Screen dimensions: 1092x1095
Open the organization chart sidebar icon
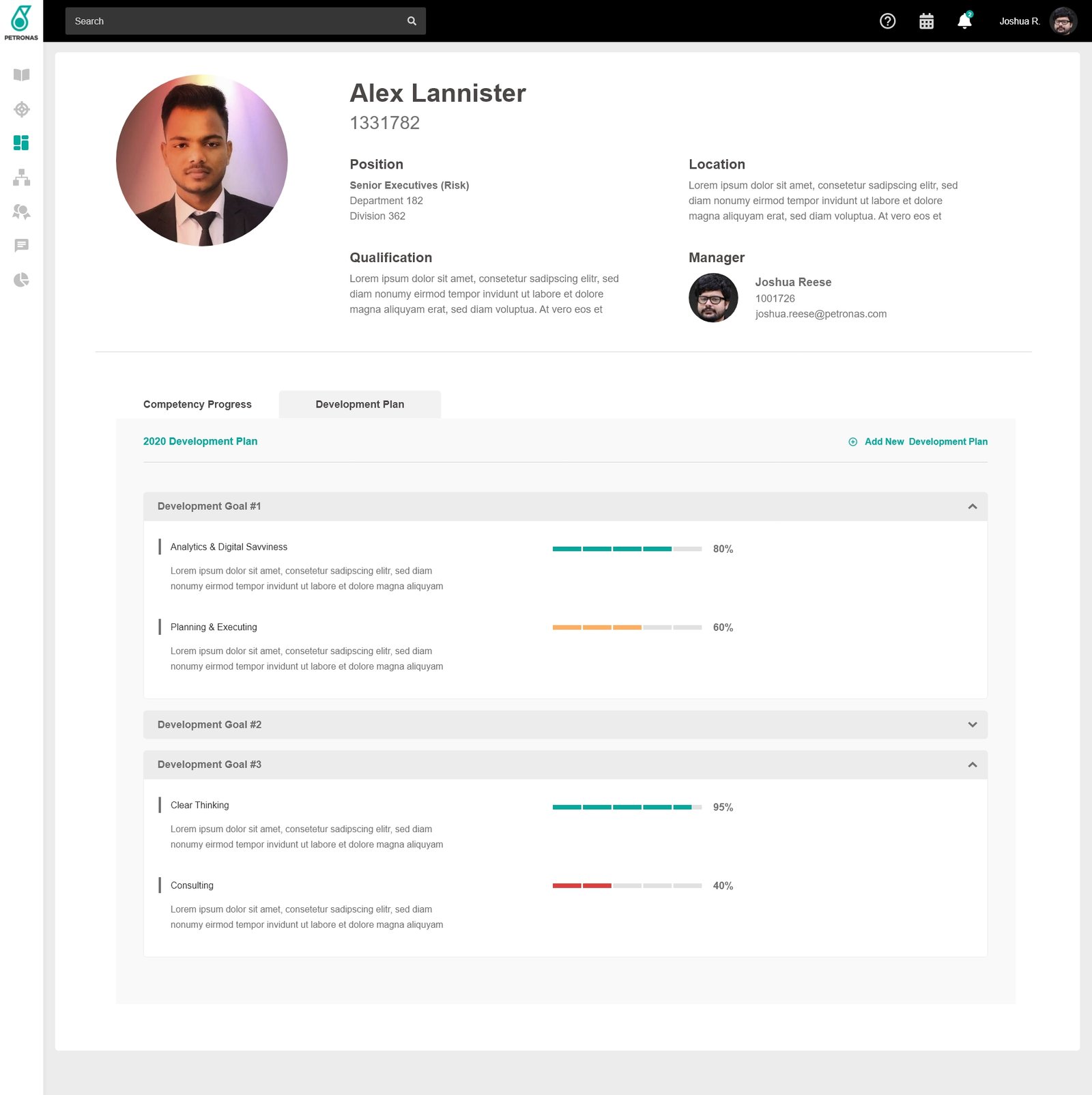(21, 177)
